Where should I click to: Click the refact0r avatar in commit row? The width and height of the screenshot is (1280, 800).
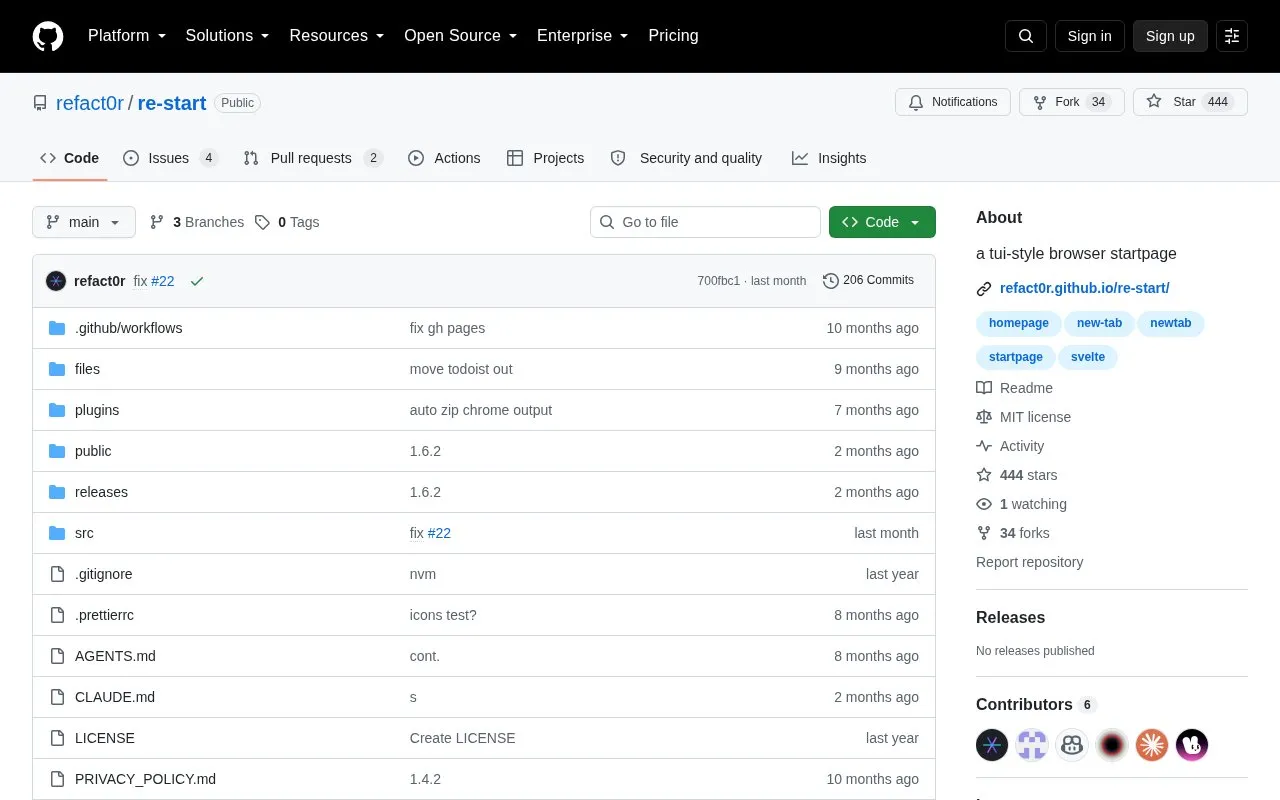tap(56, 281)
